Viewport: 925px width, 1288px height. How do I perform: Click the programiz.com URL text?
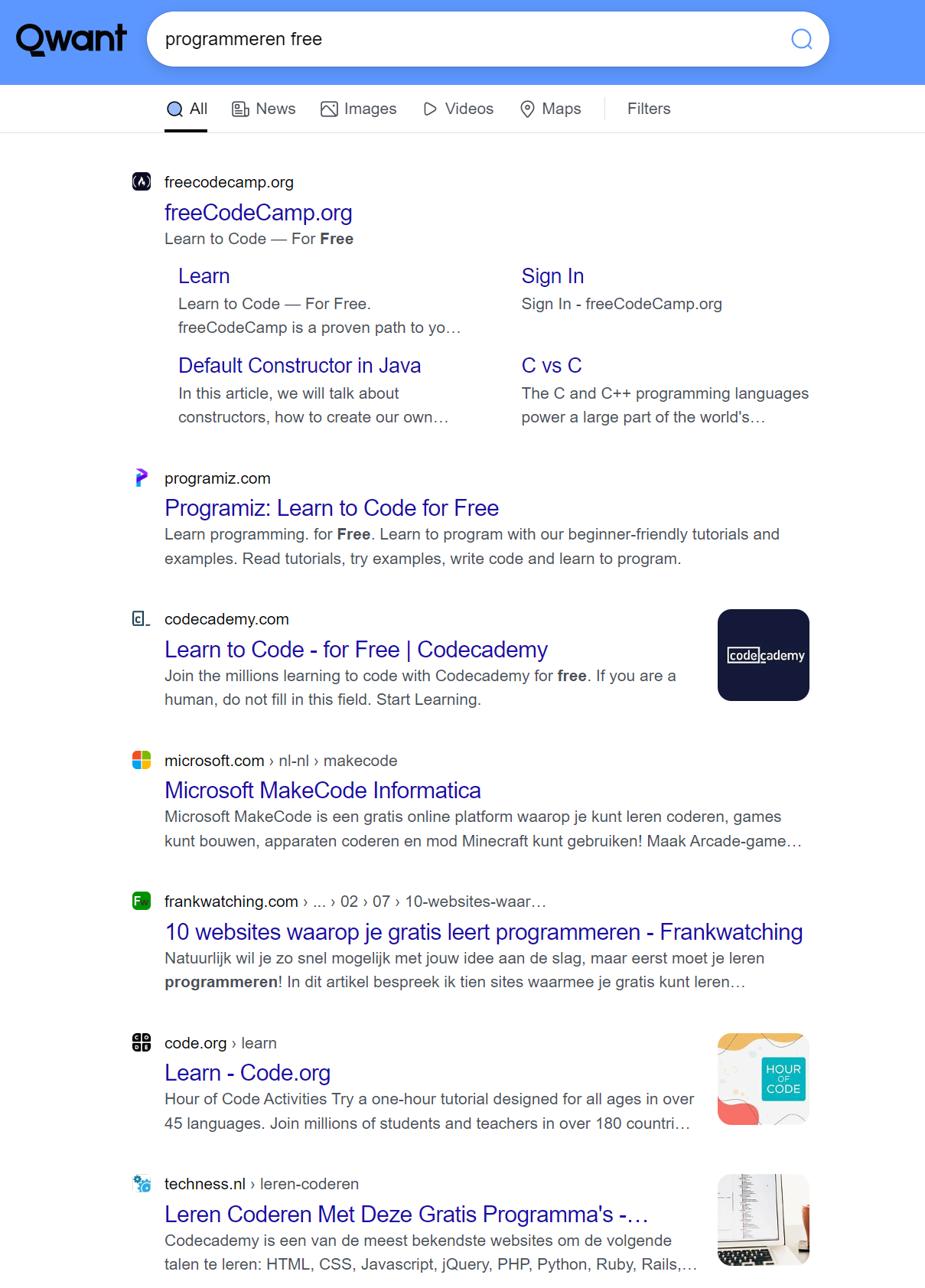(217, 478)
